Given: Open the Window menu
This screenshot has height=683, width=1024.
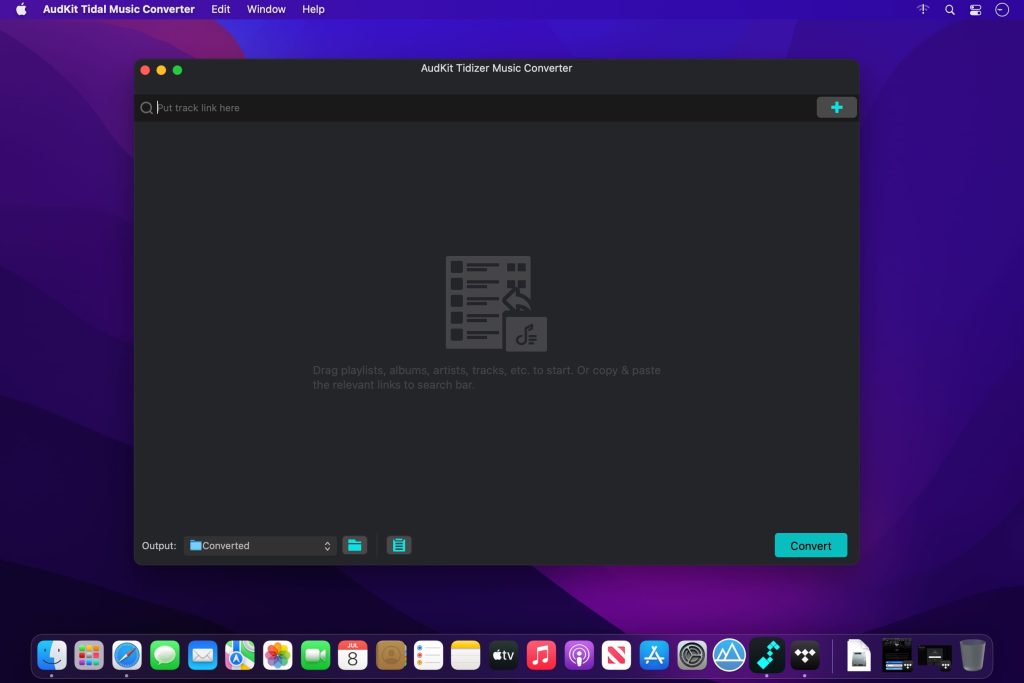Looking at the screenshot, I should [266, 9].
